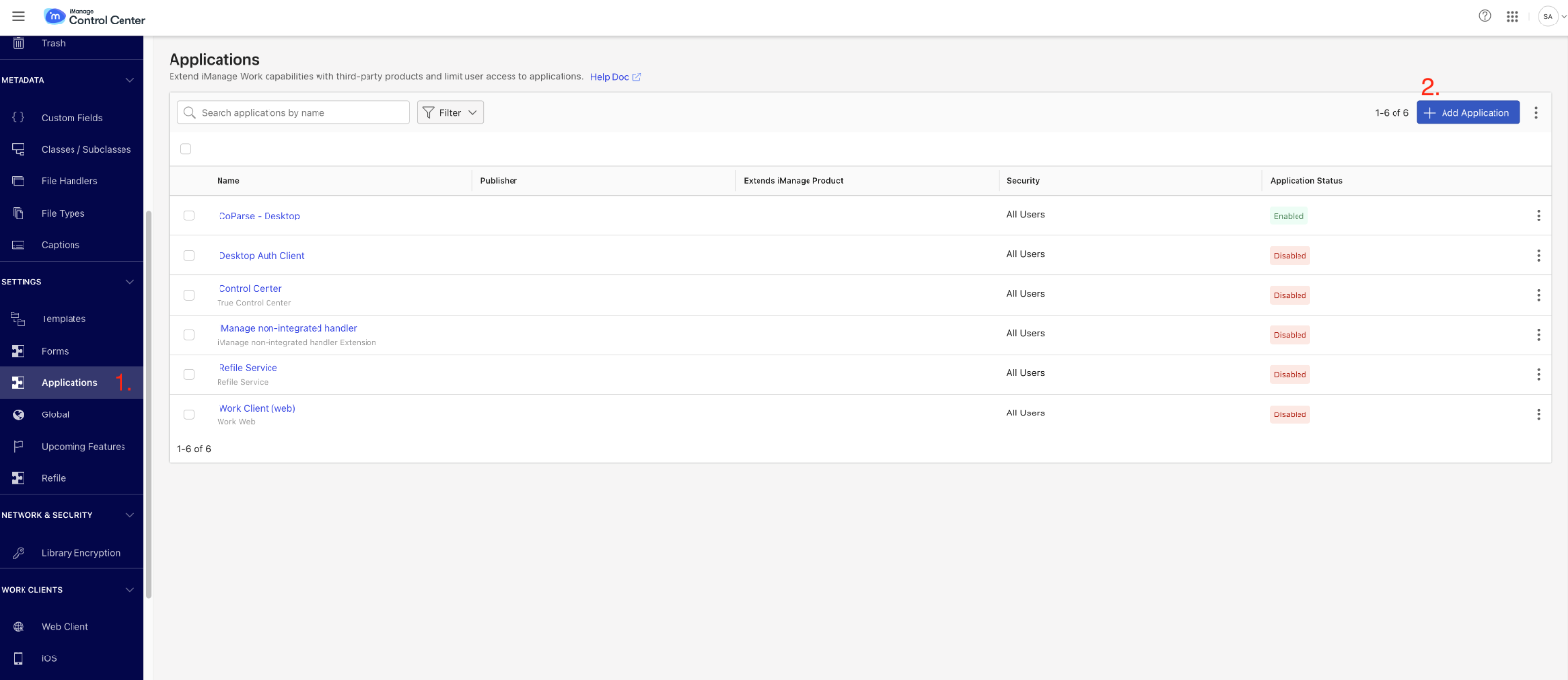Screen dimensions: 1568x680
Task: Click the Templates icon
Action: pos(18,319)
